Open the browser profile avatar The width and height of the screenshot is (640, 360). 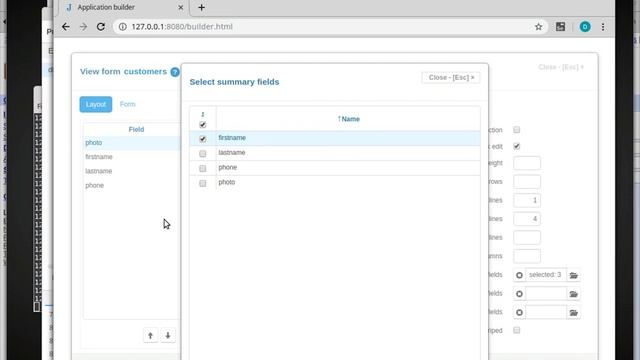coord(585,27)
